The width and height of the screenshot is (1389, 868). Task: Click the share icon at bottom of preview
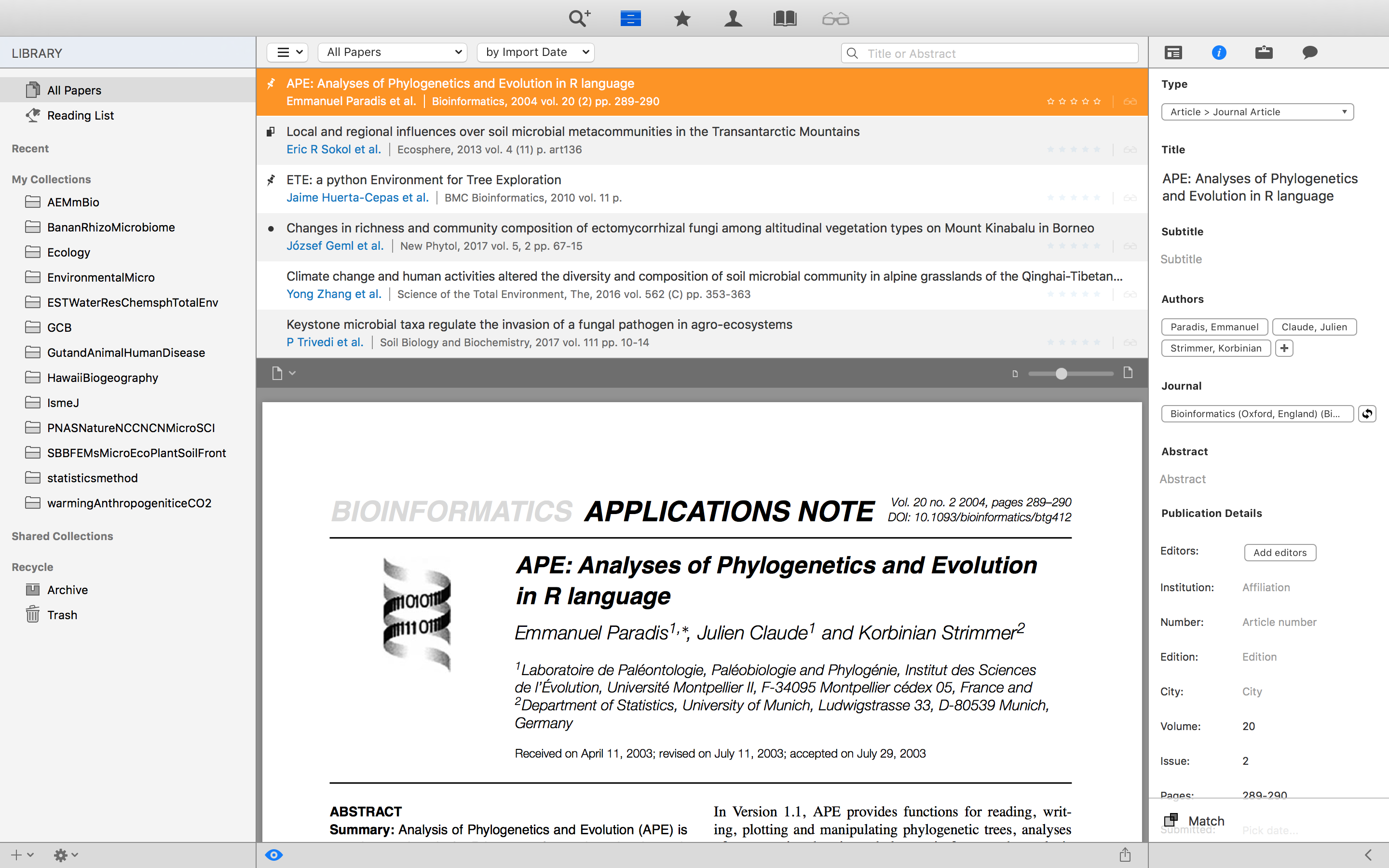pos(1125,854)
